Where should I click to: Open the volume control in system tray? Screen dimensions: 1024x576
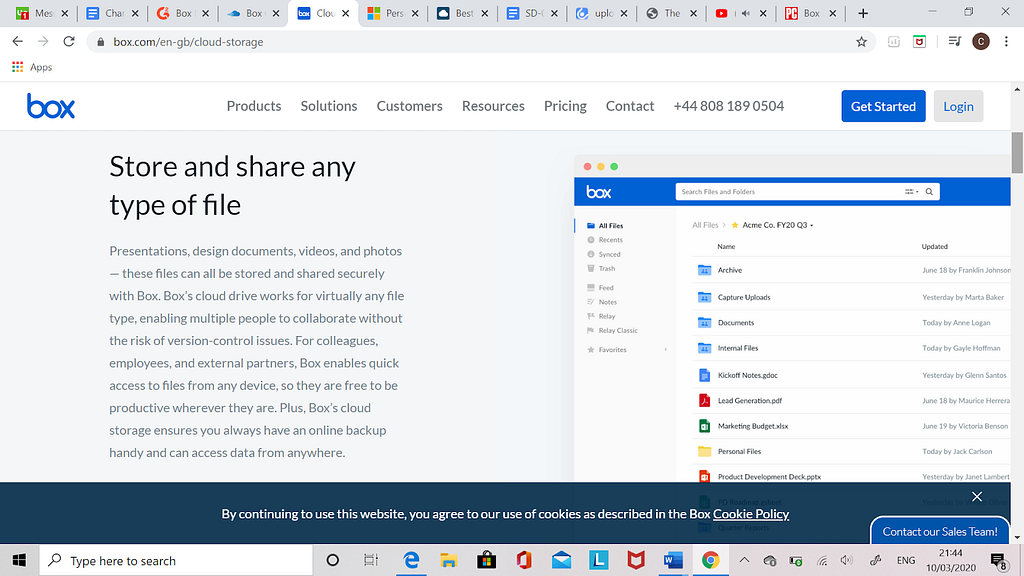(846, 560)
